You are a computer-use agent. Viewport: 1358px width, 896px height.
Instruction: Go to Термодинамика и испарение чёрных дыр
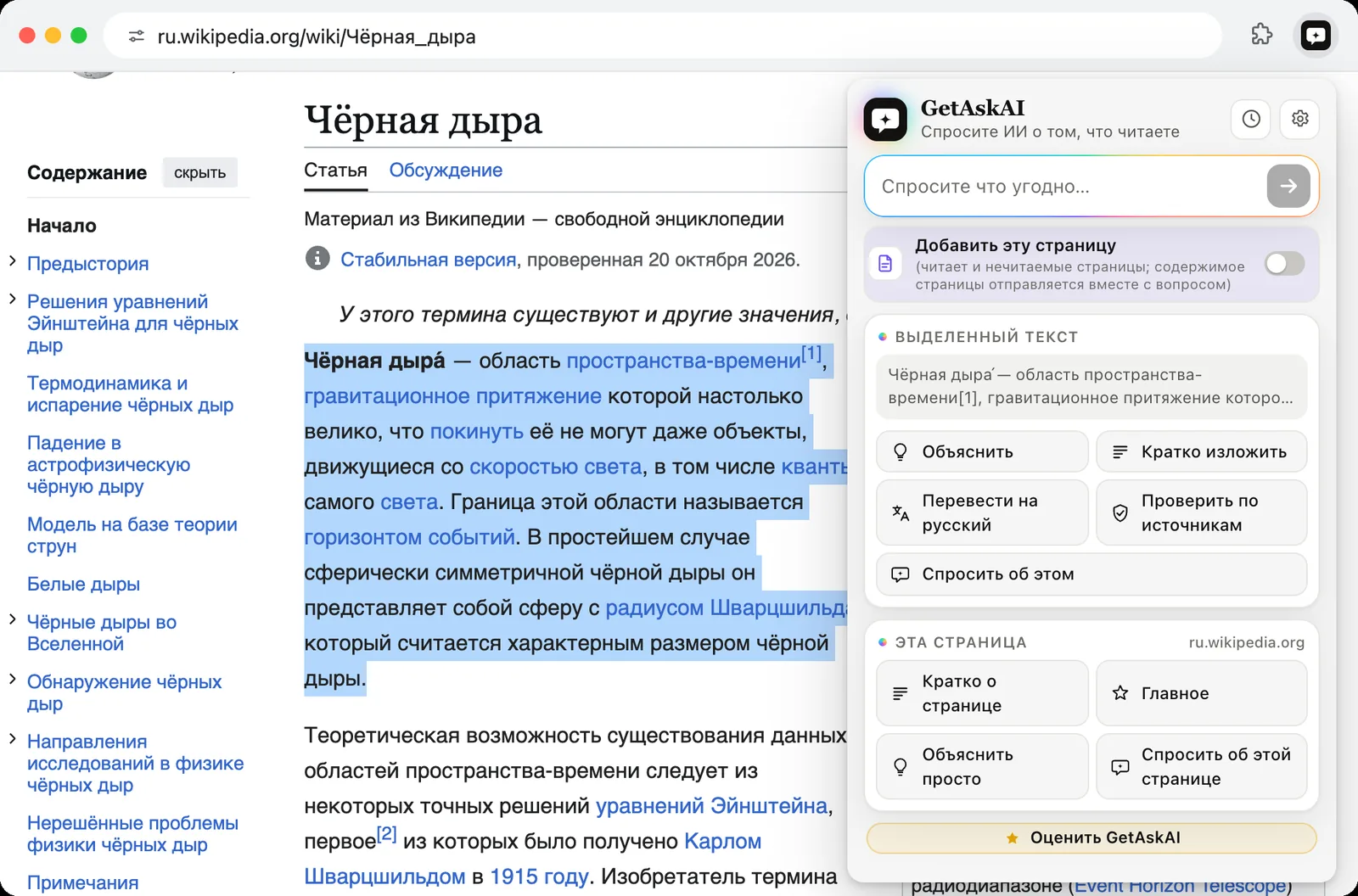(x=130, y=394)
